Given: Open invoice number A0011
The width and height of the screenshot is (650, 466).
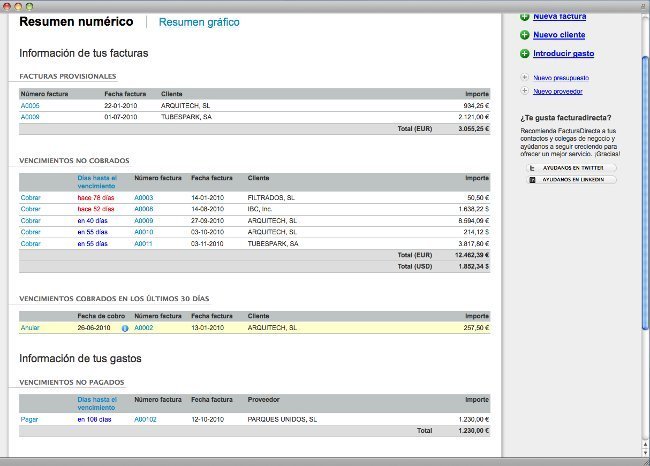Looking at the screenshot, I should click(143, 243).
